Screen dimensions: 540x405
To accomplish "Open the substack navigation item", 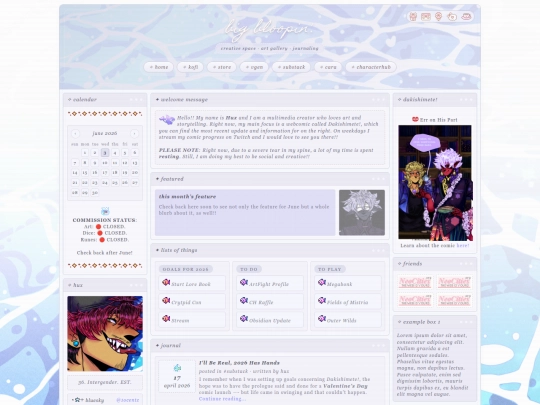I will click(x=291, y=67).
